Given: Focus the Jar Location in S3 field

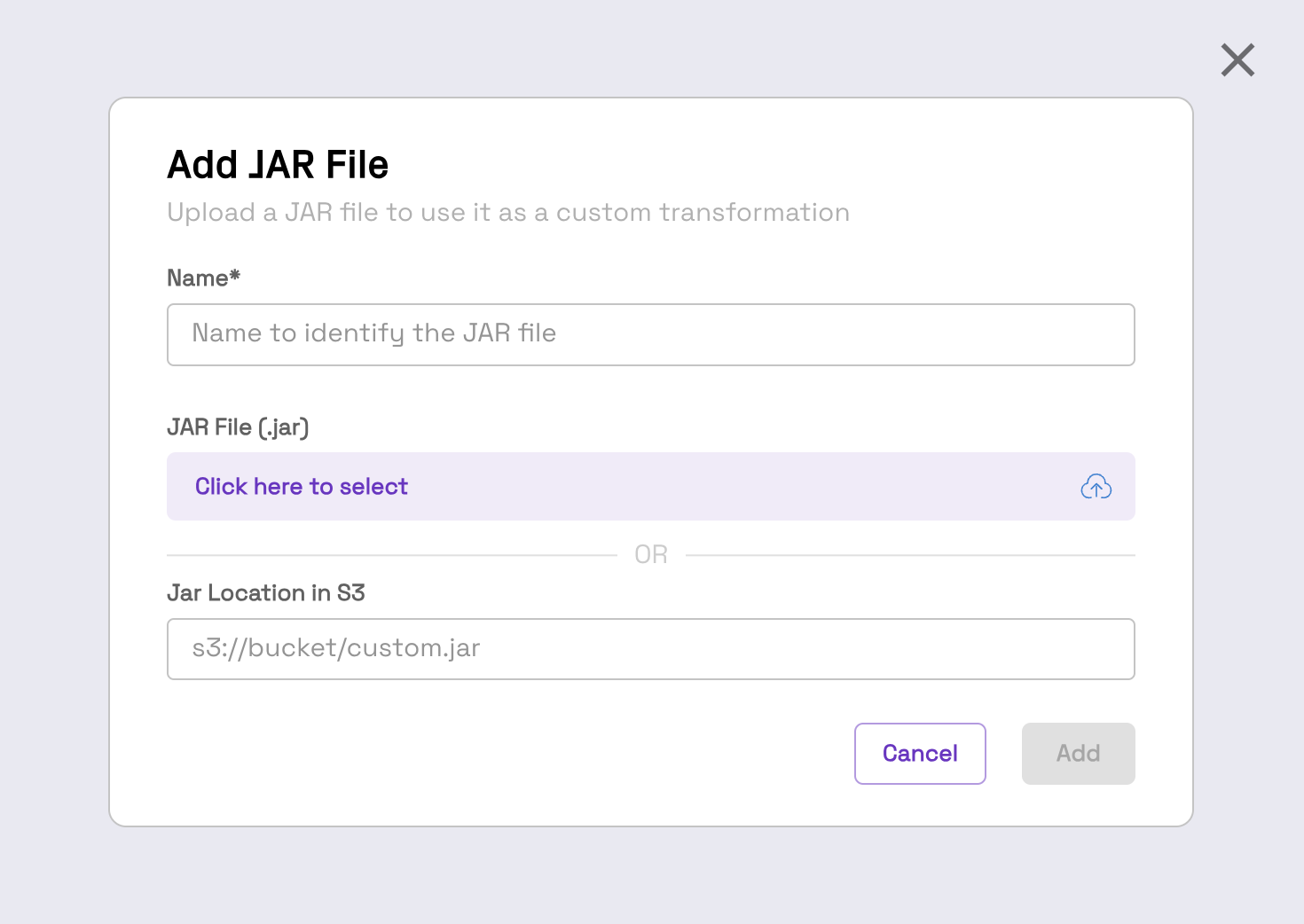Looking at the screenshot, I should pyautogui.click(x=651, y=649).
